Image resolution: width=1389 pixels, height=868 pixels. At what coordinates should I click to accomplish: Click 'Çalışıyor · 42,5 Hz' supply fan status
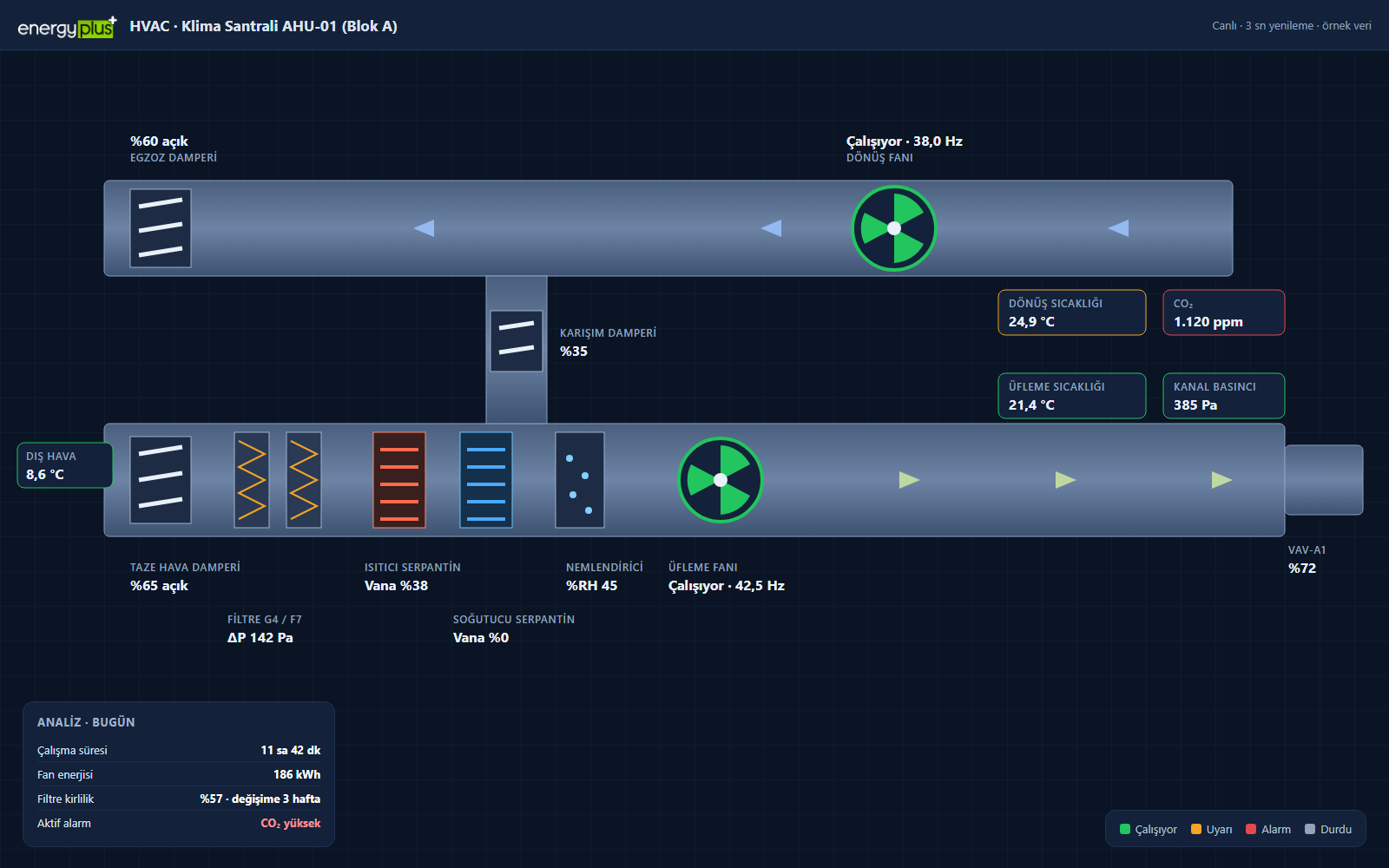(727, 585)
